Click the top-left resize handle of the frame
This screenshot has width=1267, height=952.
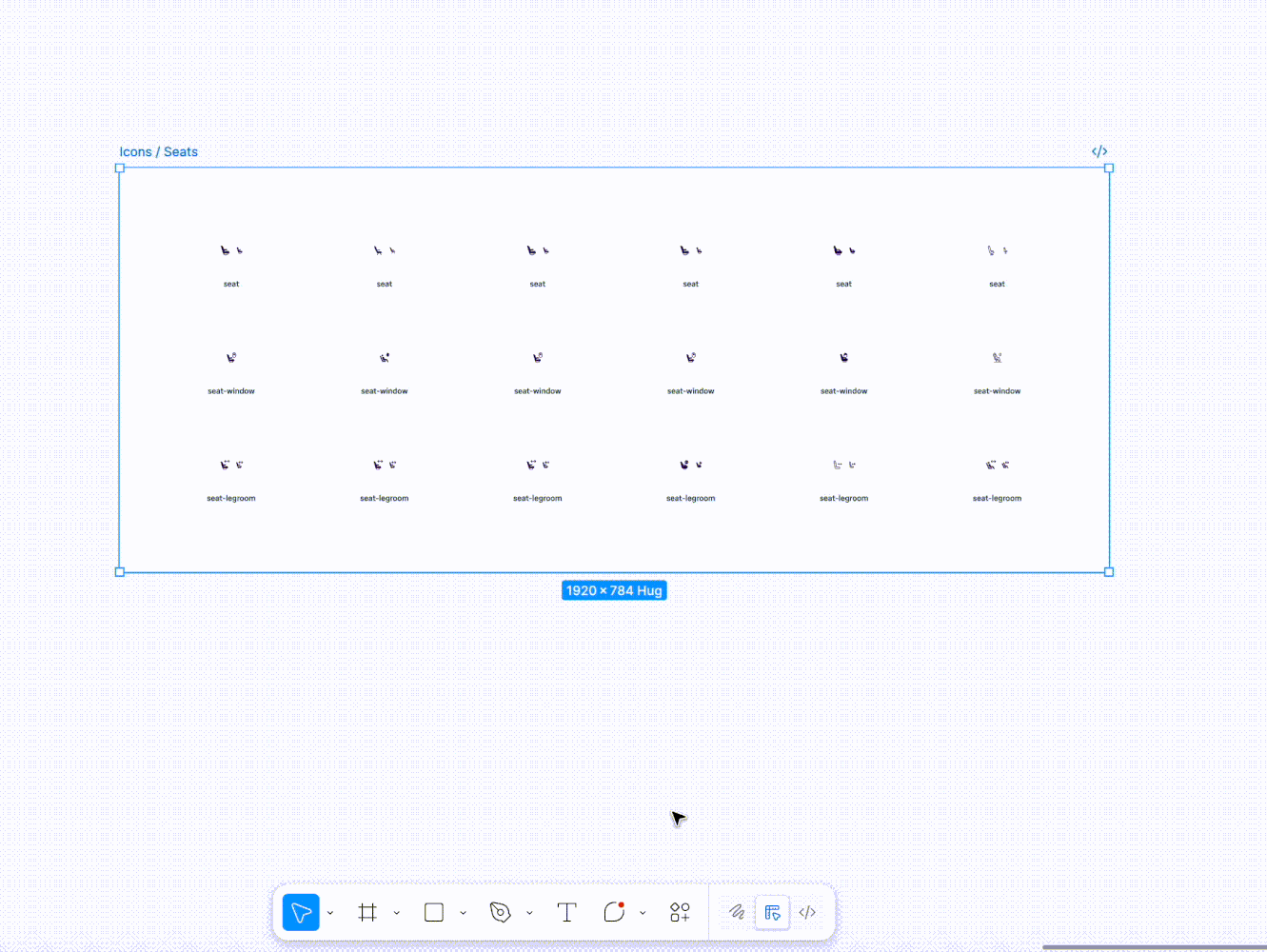(x=120, y=169)
